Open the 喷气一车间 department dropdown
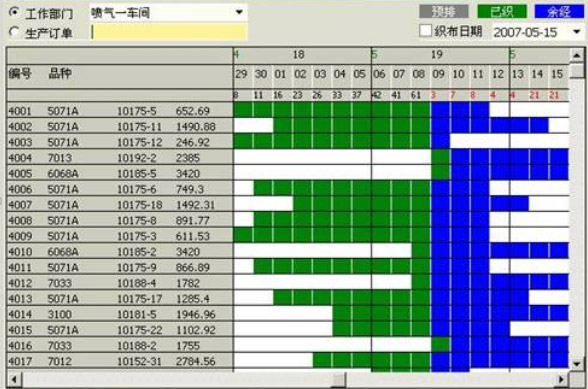The height and width of the screenshot is (389, 588). coord(239,12)
